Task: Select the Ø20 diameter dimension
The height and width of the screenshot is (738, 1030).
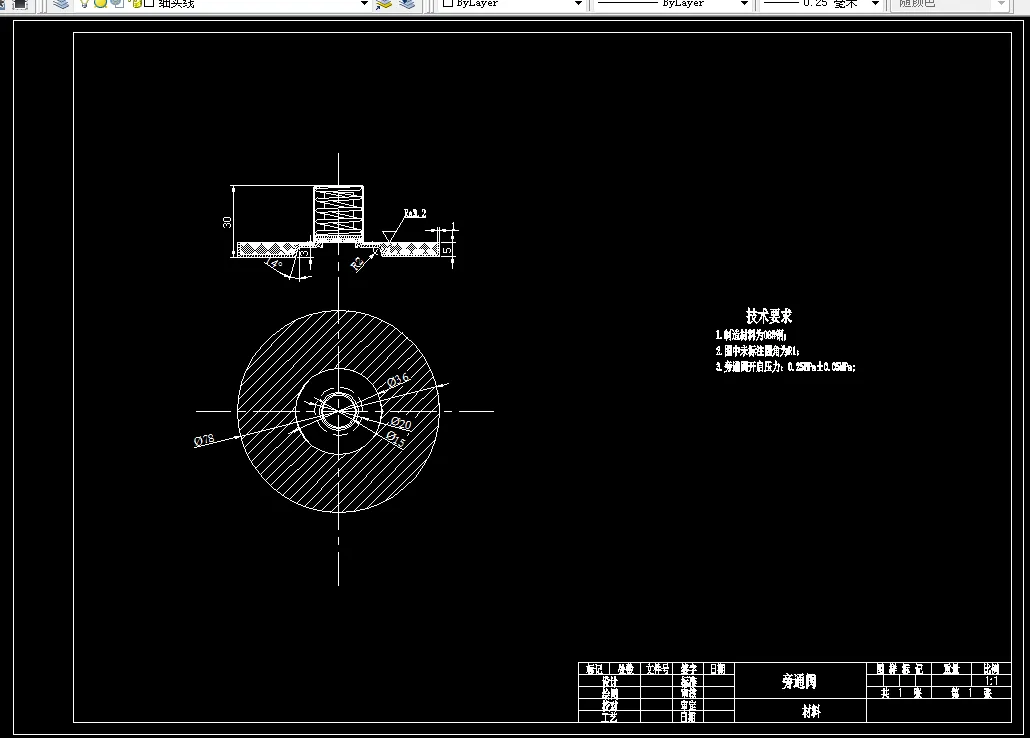Action: tap(401, 423)
